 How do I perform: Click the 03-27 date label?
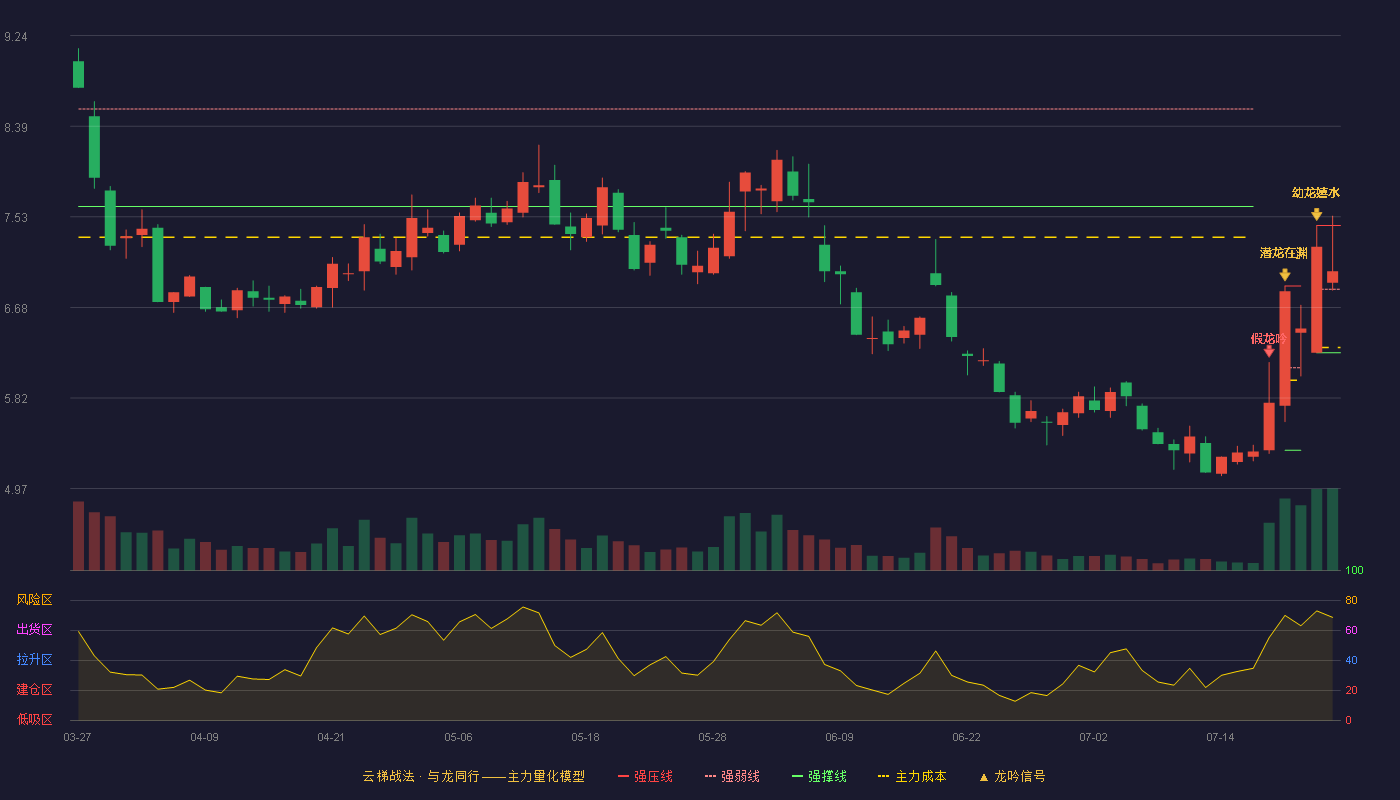pos(77,737)
